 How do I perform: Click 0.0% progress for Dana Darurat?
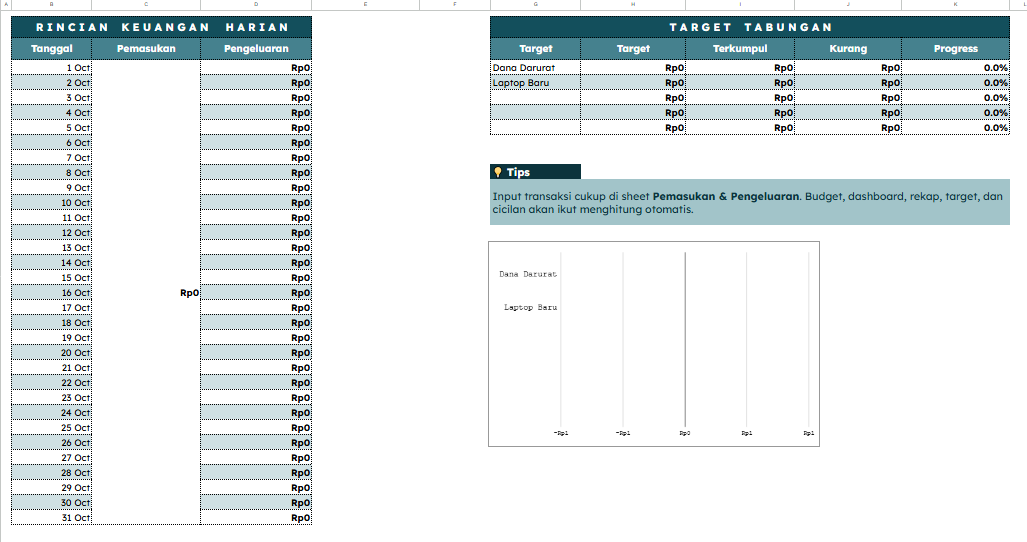click(956, 67)
